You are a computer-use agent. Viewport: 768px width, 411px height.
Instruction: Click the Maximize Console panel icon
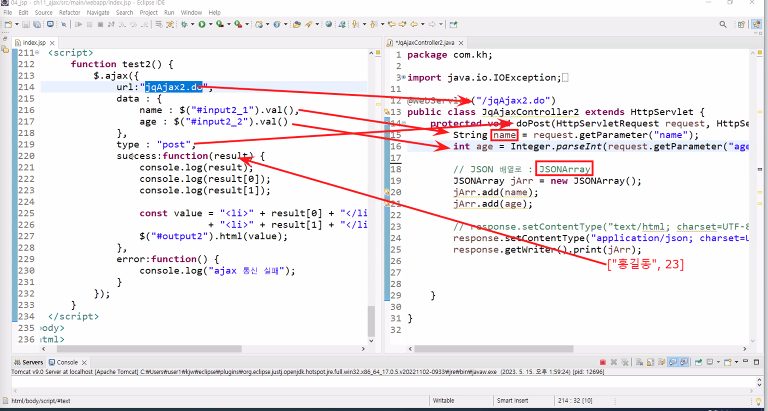[756, 362]
